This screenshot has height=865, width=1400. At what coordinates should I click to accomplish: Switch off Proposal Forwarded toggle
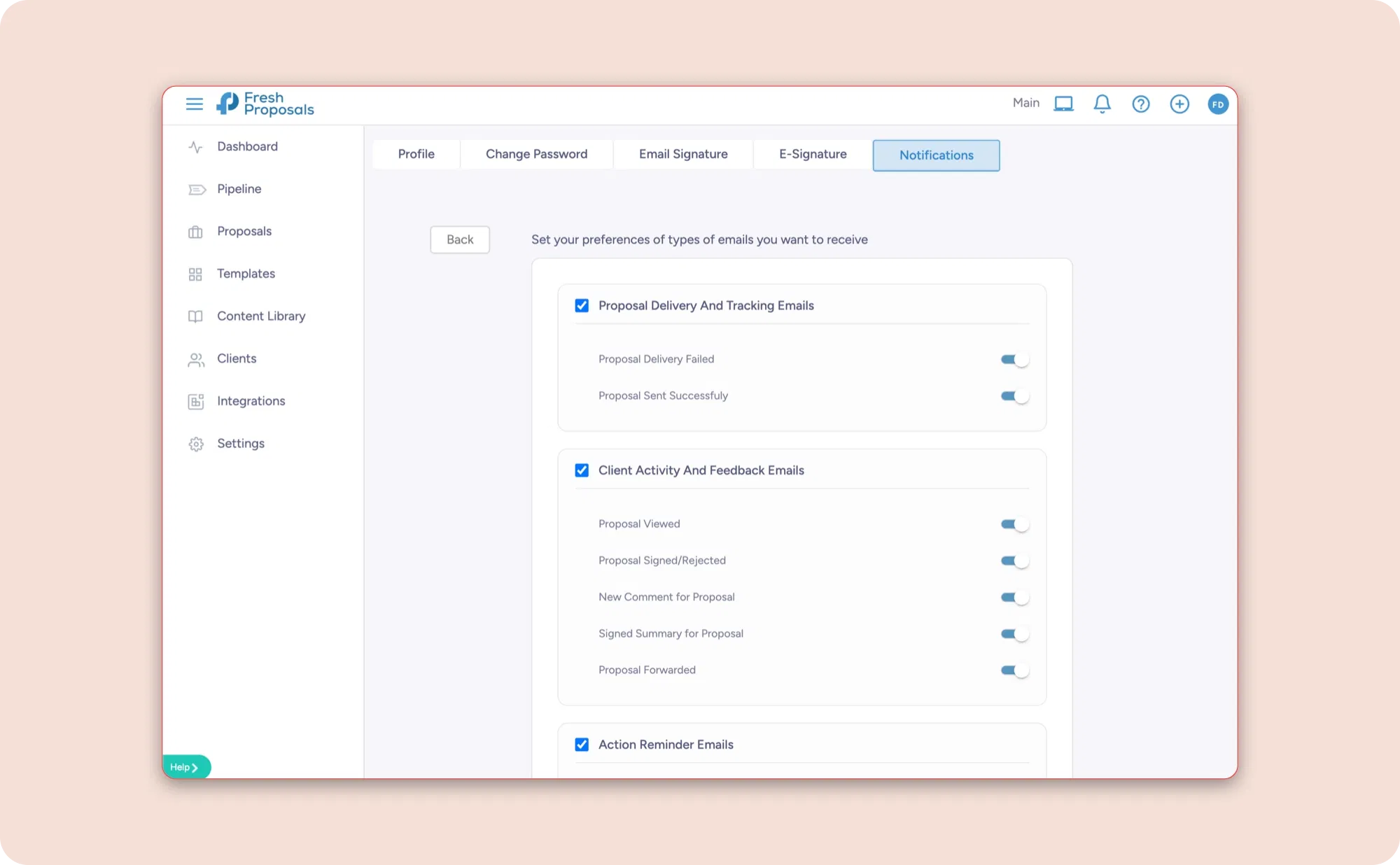(x=1014, y=670)
